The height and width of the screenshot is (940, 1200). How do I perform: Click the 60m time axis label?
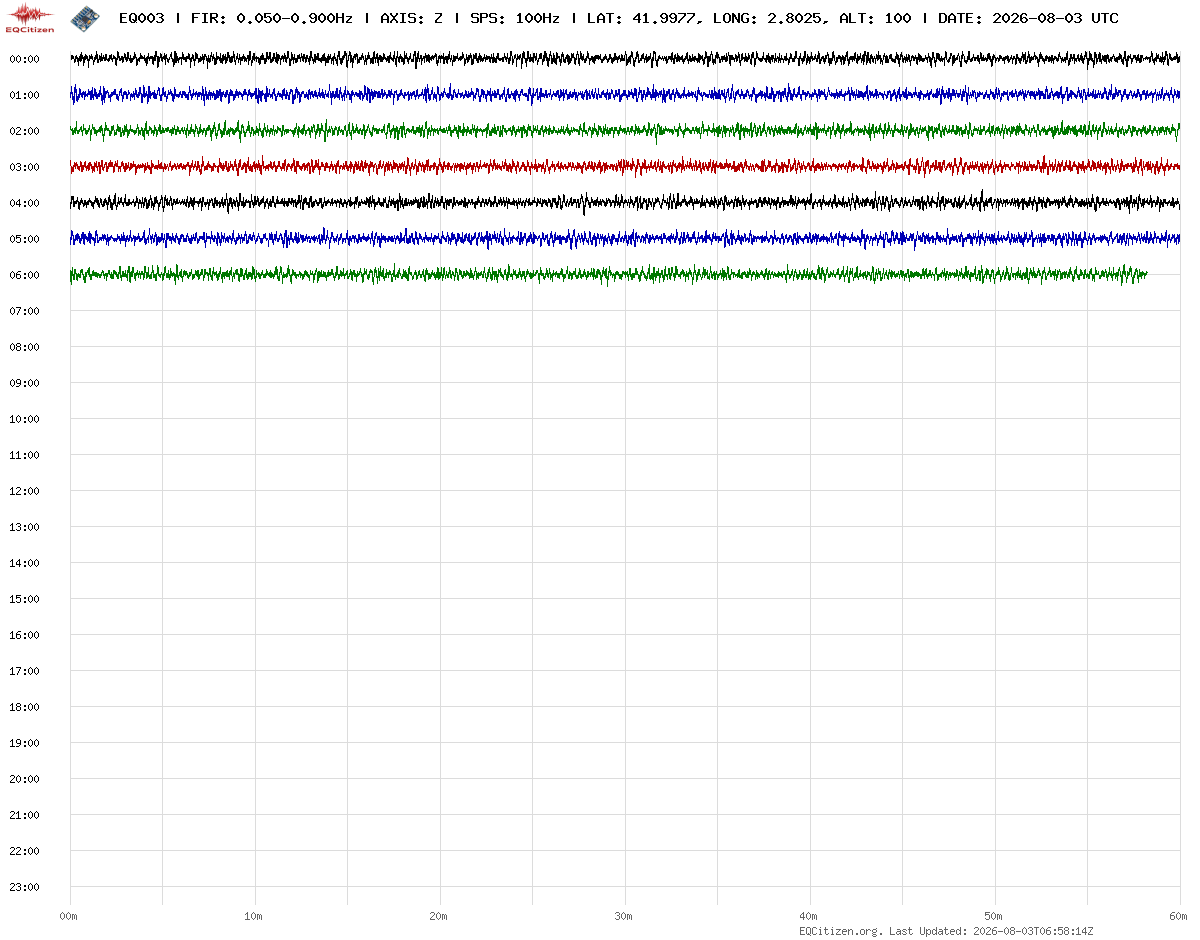coord(1179,916)
